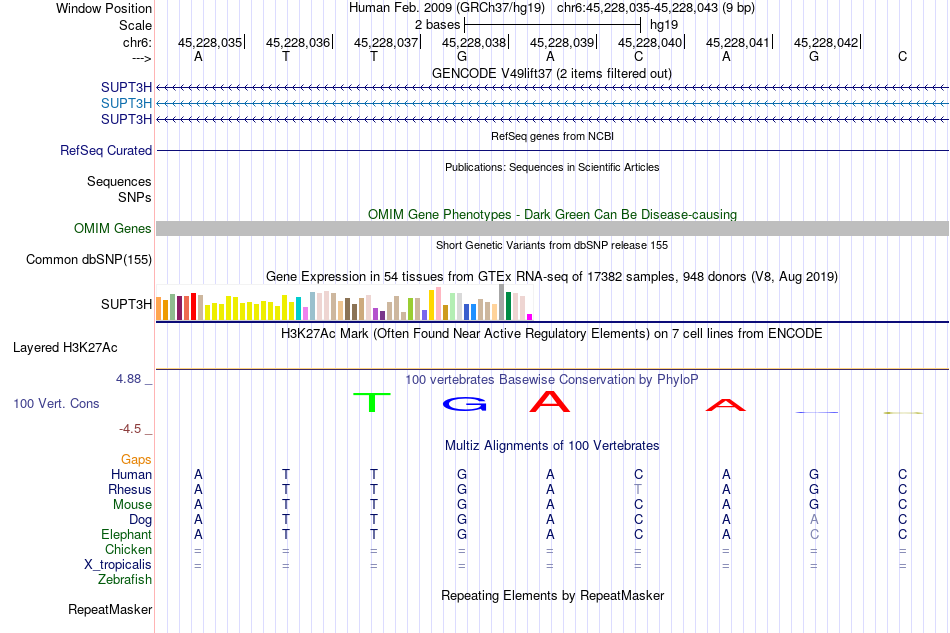Click the 45,228,037 ruler coordinate
Screen dimensions: 950x633
386,42
